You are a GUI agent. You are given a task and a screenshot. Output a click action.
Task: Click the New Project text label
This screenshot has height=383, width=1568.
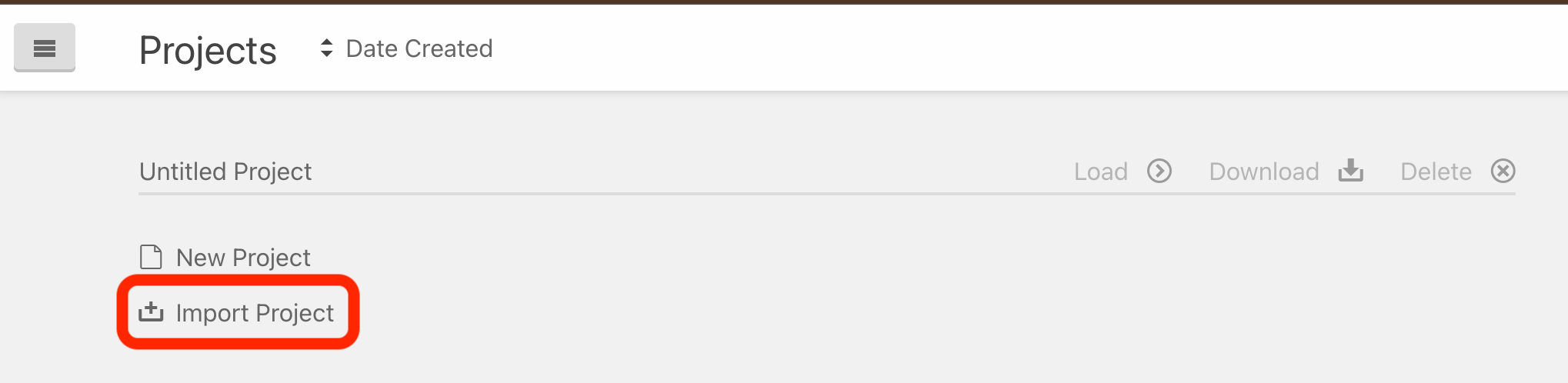pyautogui.click(x=243, y=258)
